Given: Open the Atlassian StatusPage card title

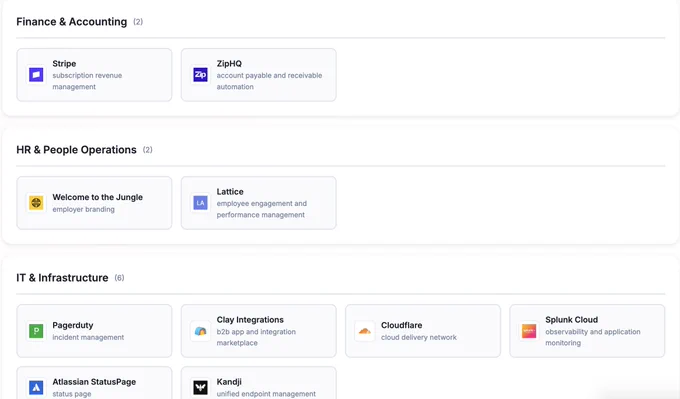Looking at the screenshot, I should (94, 382).
